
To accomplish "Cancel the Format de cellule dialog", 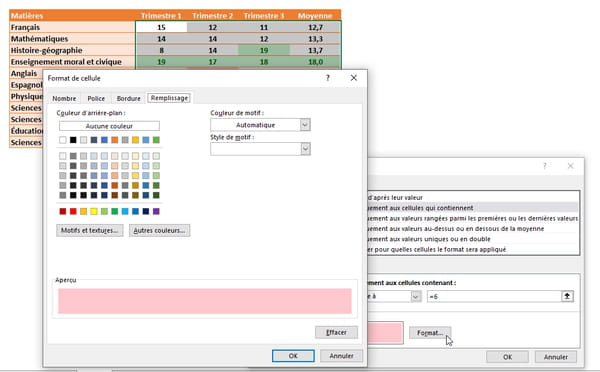I will [x=341, y=356].
